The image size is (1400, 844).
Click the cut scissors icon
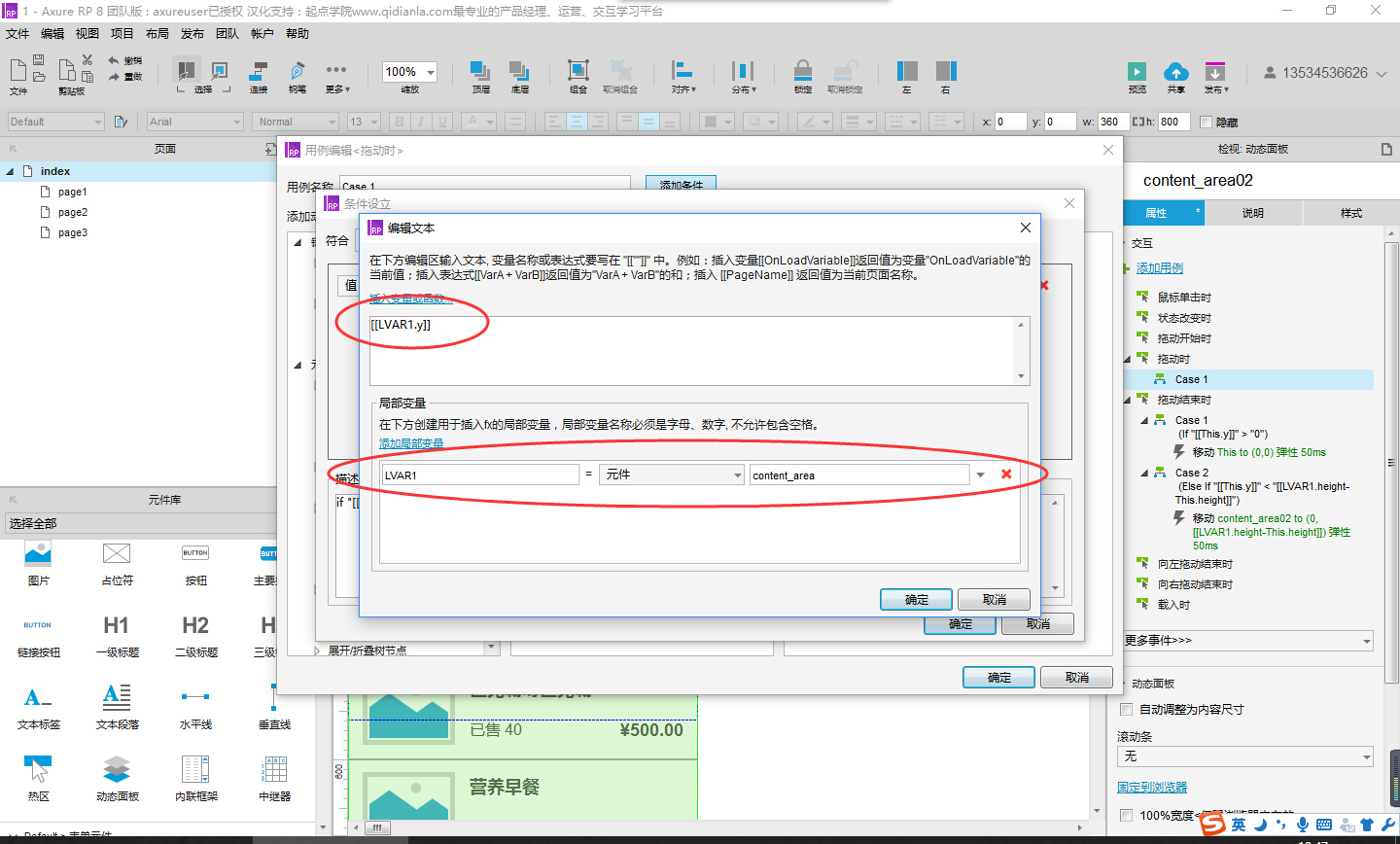pyautogui.click(x=87, y=60)
